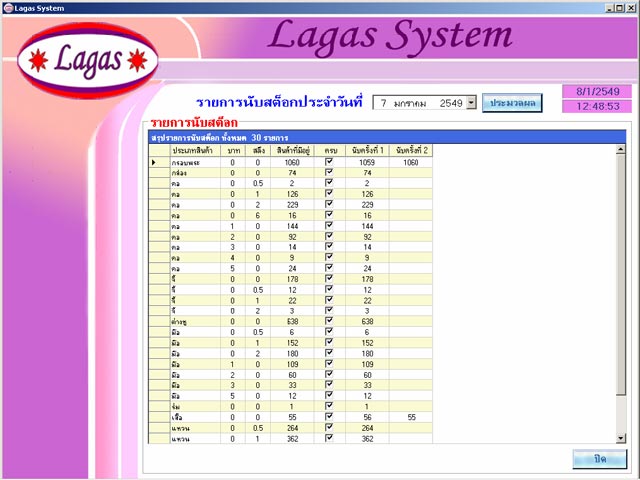Click the second count value 1060

[411, 162]
